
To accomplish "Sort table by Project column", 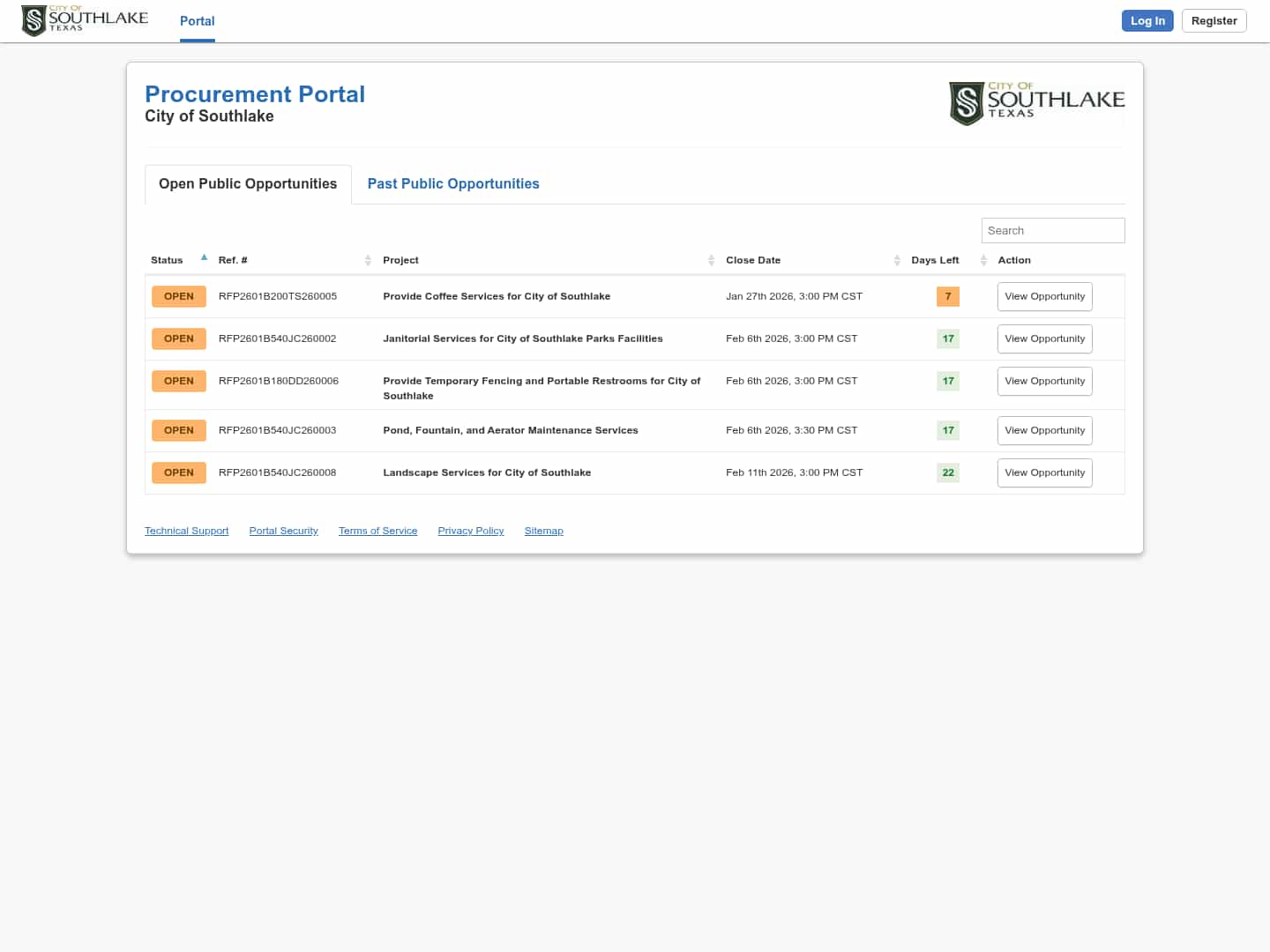I will 711,260.
